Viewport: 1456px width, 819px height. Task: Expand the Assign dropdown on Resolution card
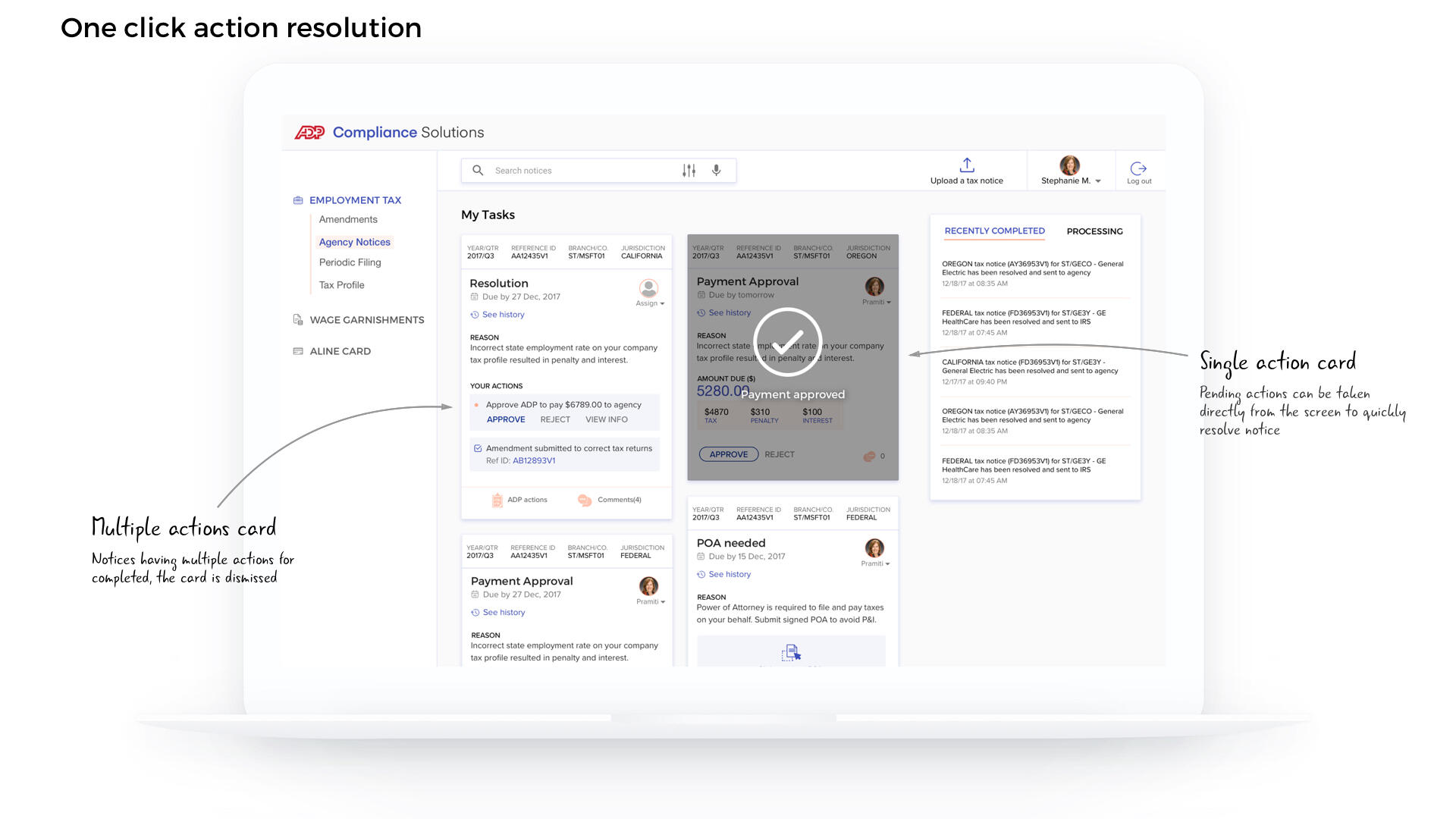coord(650,303)
